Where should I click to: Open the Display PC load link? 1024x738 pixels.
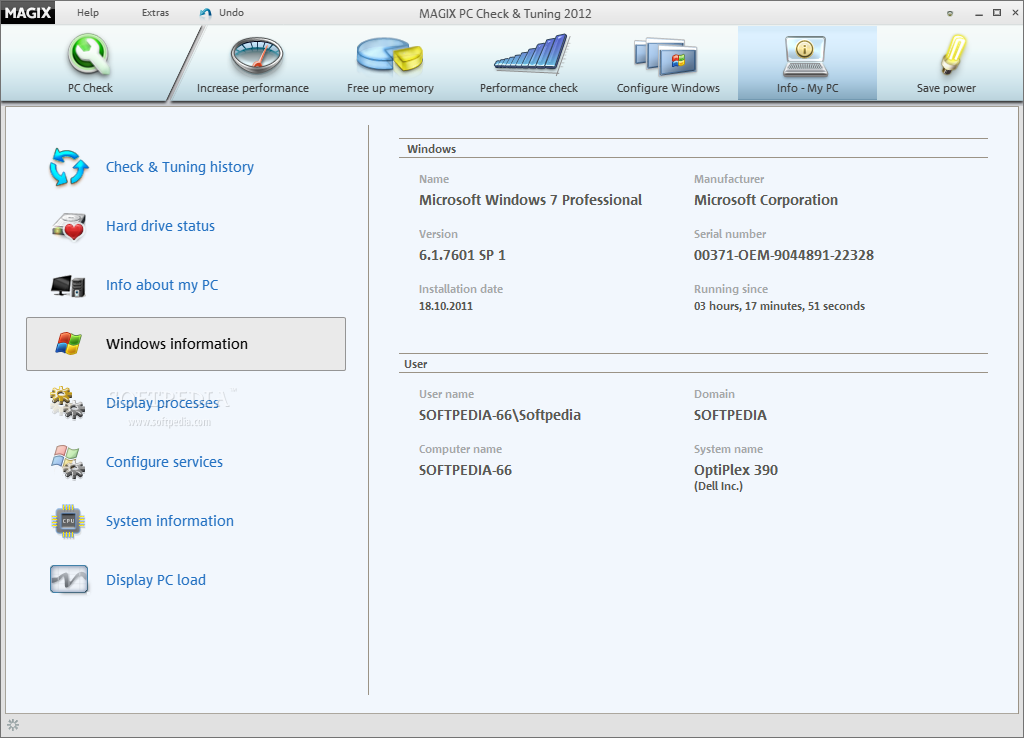coord(155,580)
